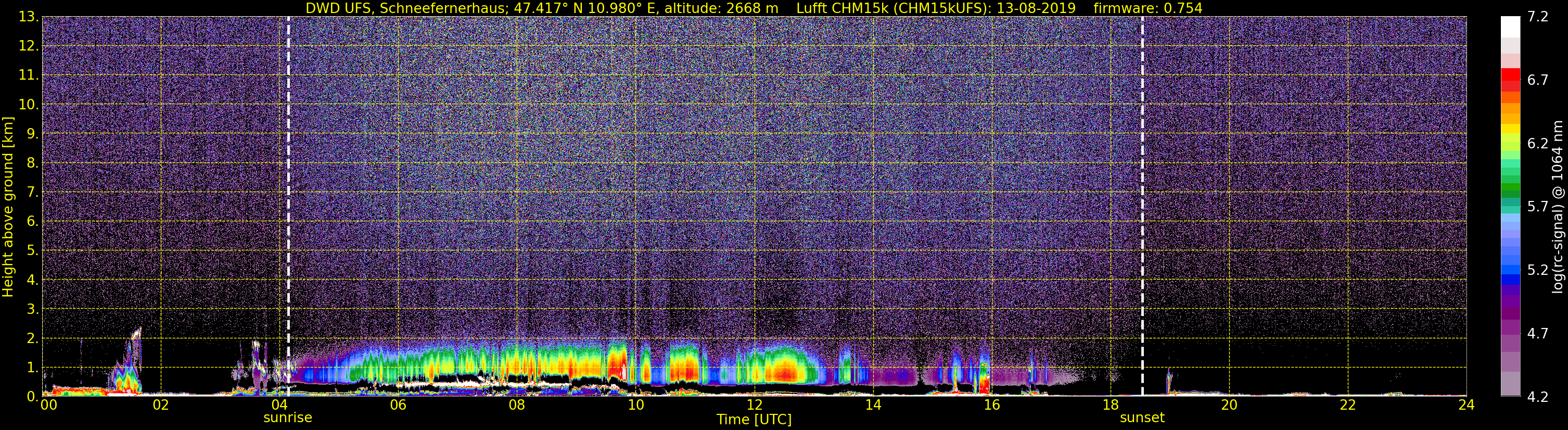The image size is (1568, 430).
Task: Click the height axis tick label '9.'
Action: pos(32,134)
